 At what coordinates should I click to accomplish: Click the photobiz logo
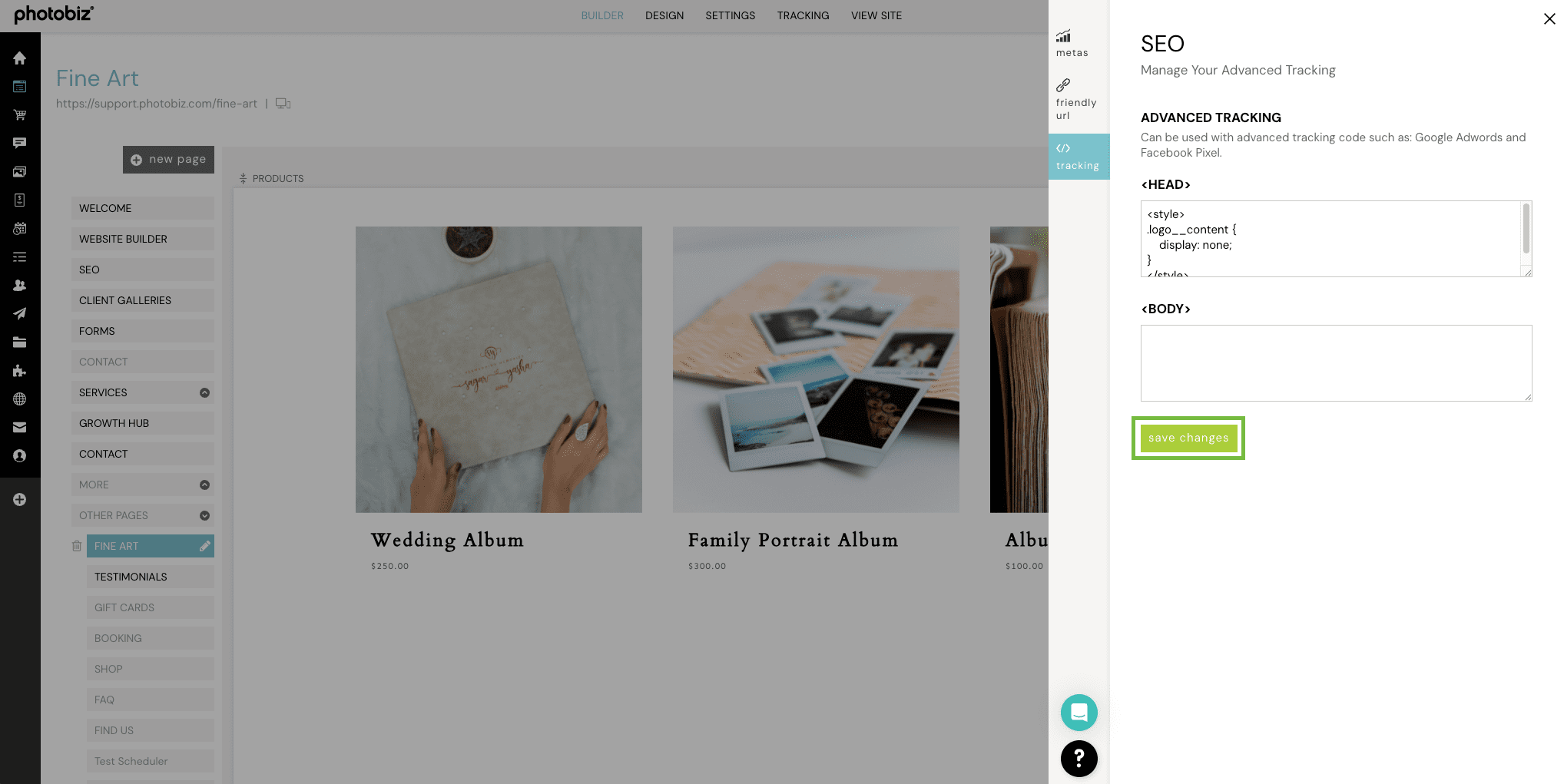[x=54, y=15]
